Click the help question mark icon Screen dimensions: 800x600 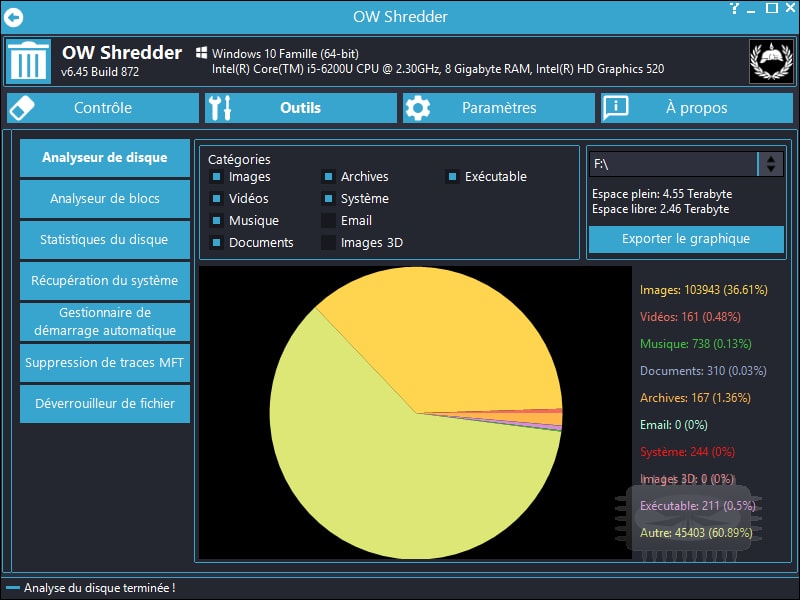click(x=734, y=8)
